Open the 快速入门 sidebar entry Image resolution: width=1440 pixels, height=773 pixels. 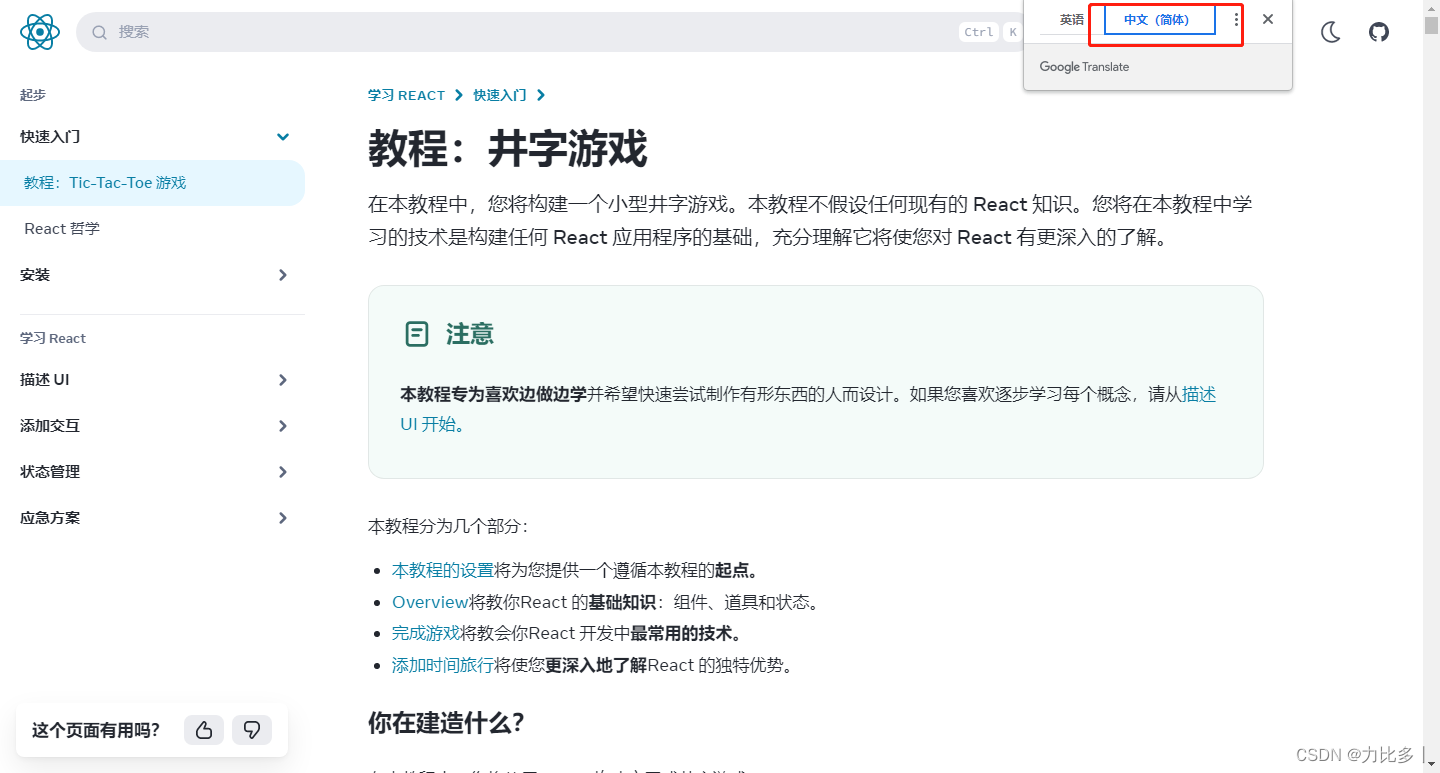click(152, 137)
